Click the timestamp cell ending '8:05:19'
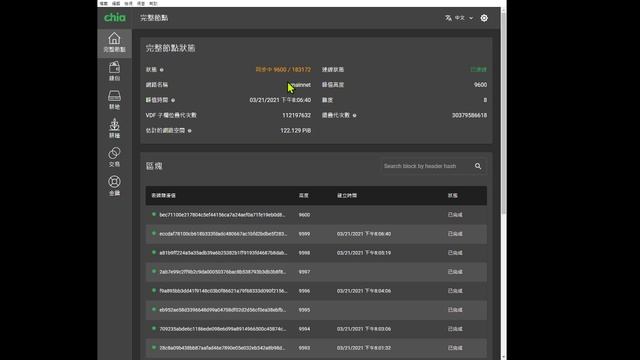The image size is (640, 360). click(364, 253)
